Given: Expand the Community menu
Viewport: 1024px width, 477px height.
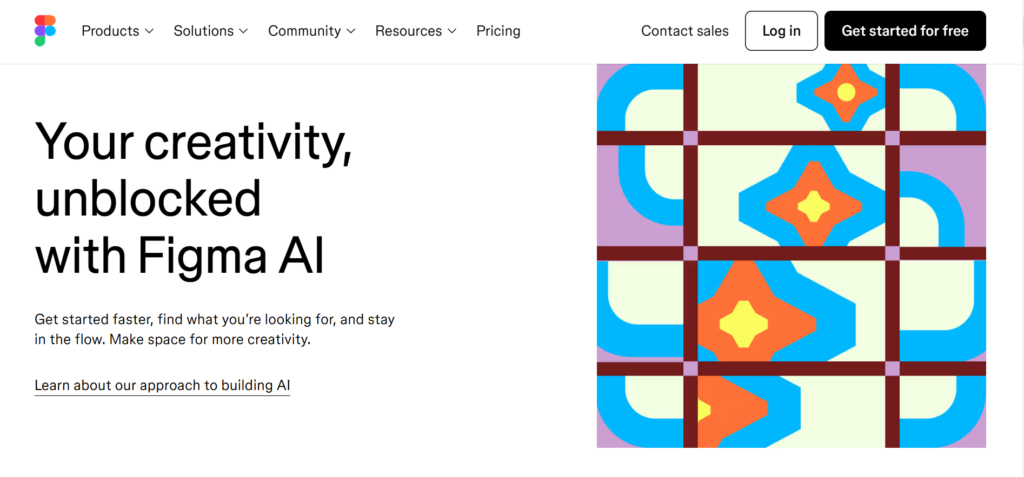Looking at the screenshot, I should pyautogui.click(x=312, y=31).
